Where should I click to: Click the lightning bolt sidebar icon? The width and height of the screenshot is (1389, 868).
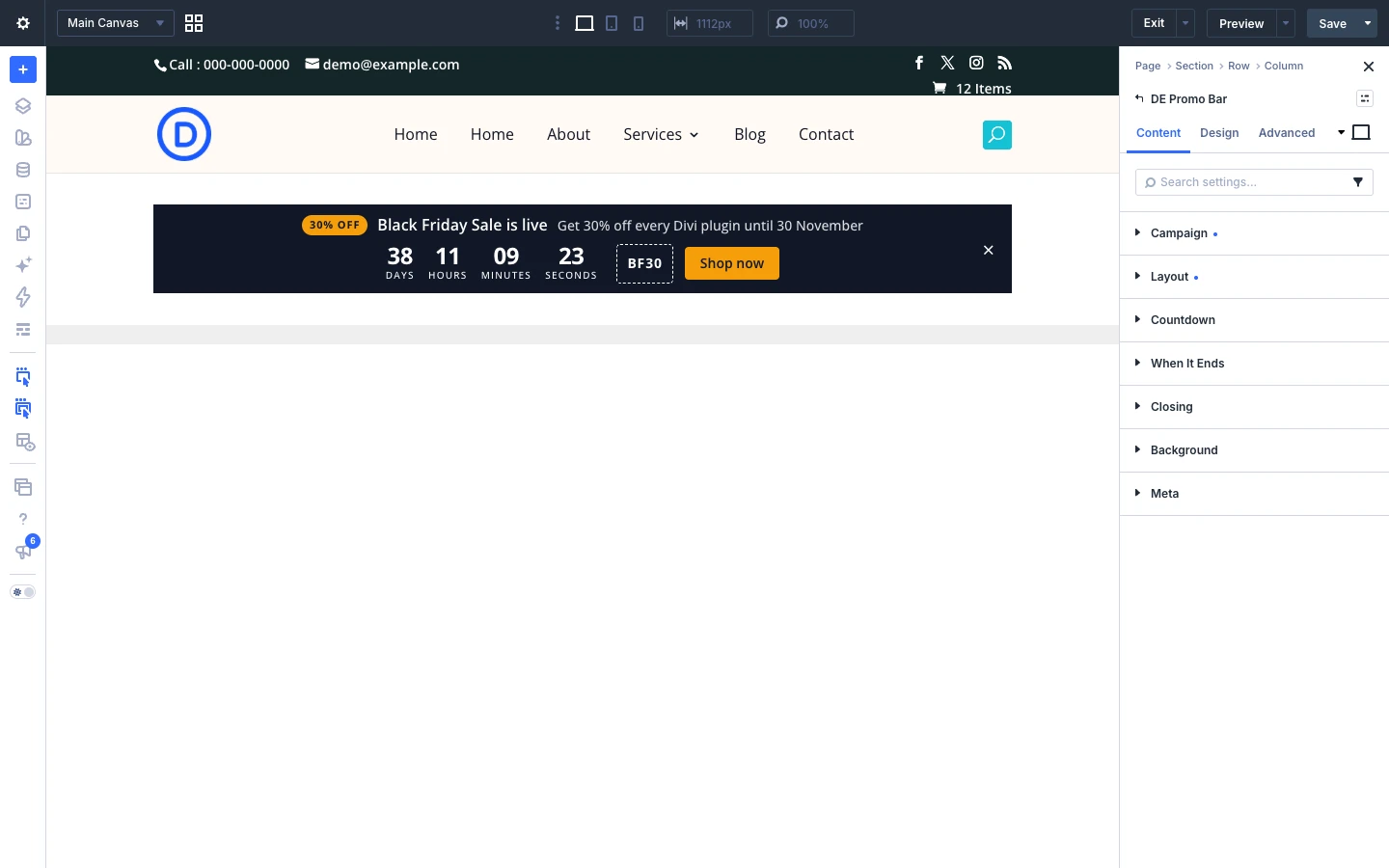coord(23,297)
